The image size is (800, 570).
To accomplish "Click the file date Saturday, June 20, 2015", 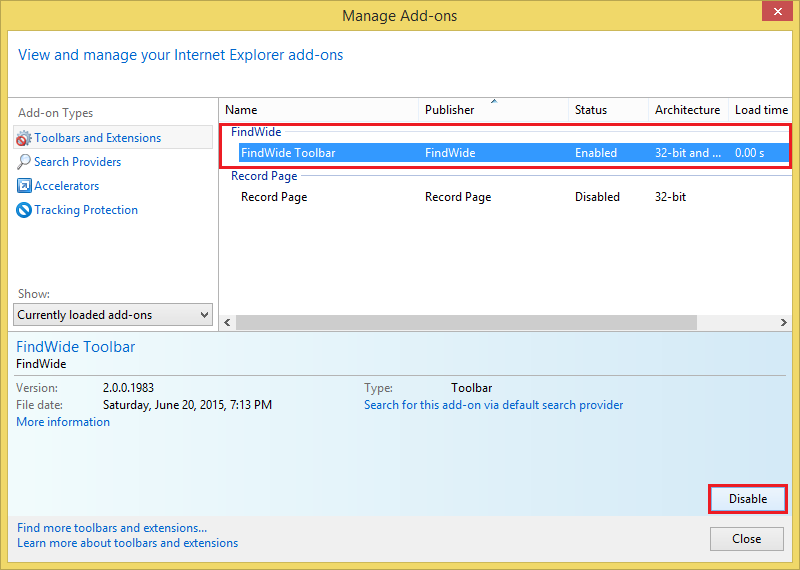I will (x=188, y=405).
